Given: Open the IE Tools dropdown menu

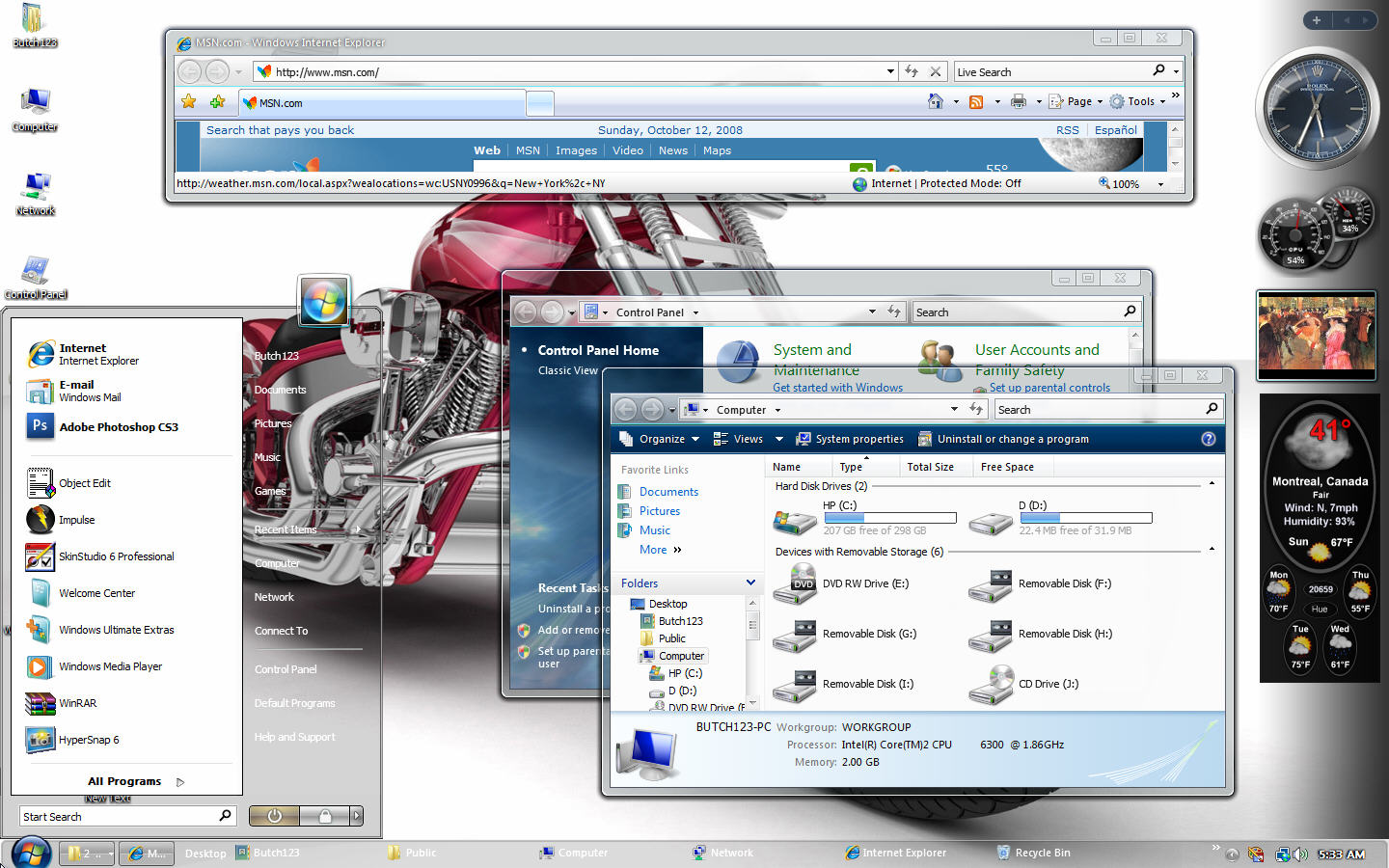Looking at the screenshot, I should pyautogui.click(x=1140, y=101).
